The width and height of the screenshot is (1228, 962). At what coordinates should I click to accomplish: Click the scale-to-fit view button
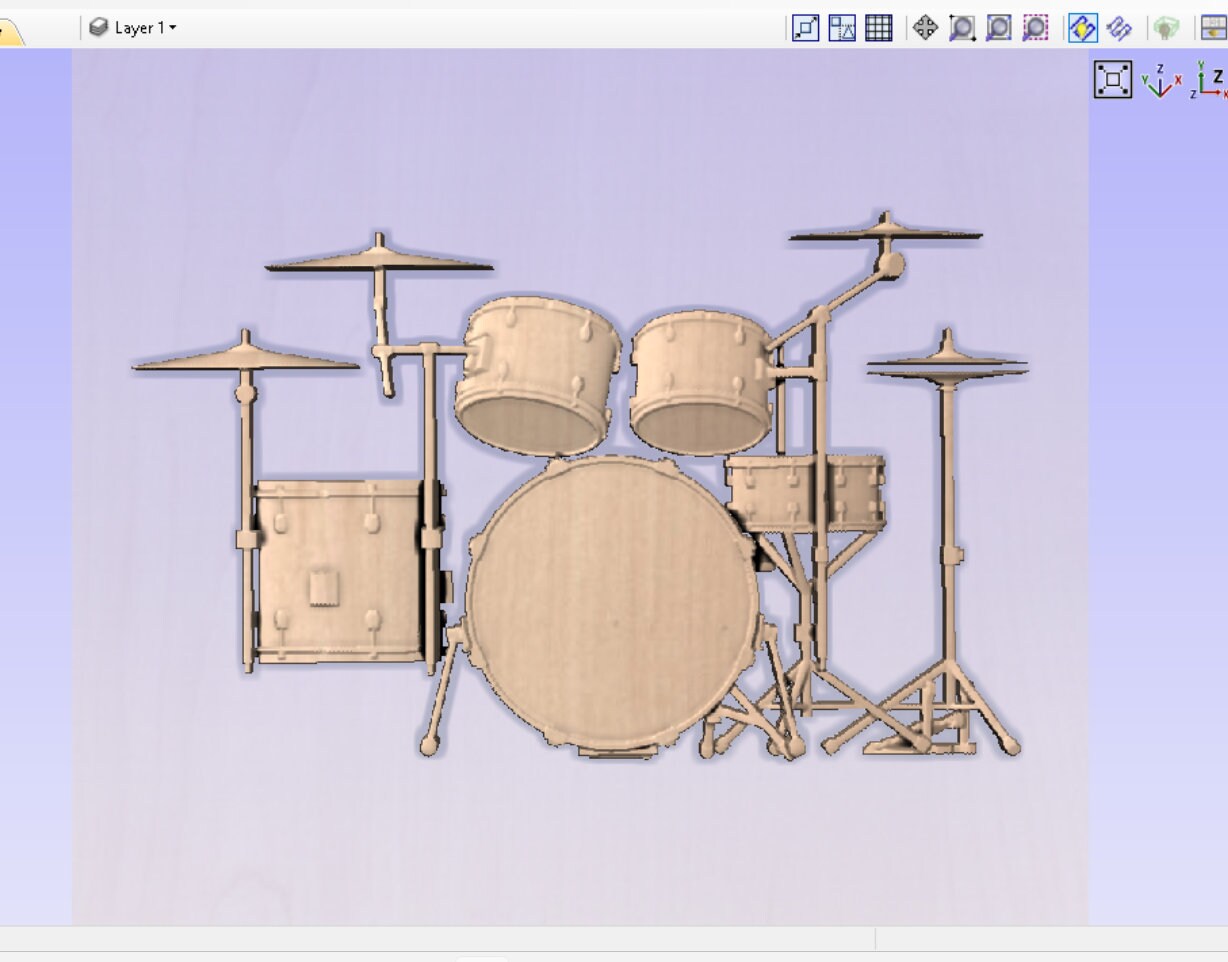click(805, 28)
